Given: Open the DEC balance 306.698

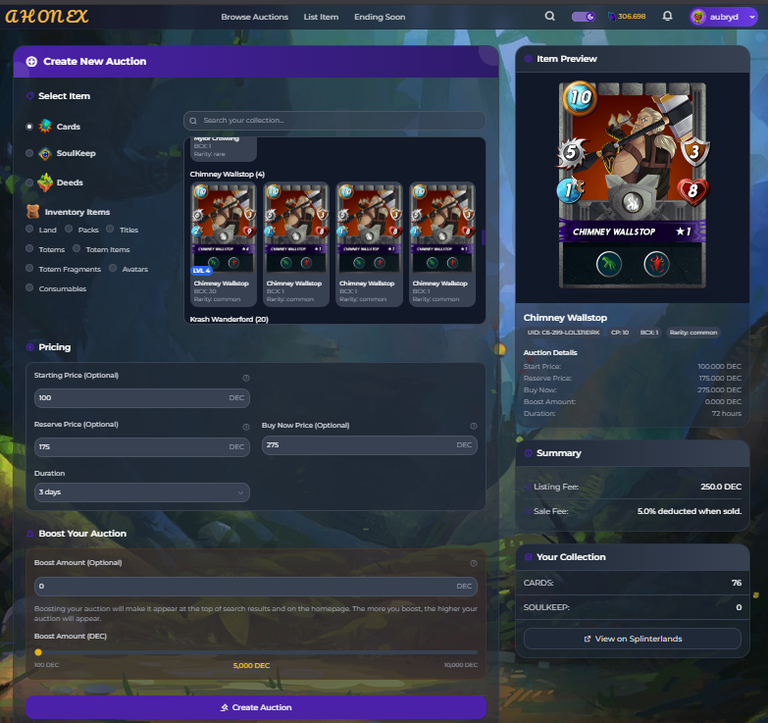Looking at the screenshot, I should 626,17.
